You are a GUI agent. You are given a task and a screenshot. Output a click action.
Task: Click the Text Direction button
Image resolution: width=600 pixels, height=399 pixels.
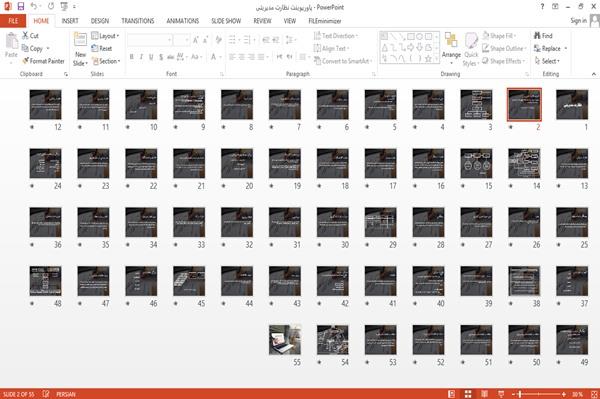pos(336,36)
